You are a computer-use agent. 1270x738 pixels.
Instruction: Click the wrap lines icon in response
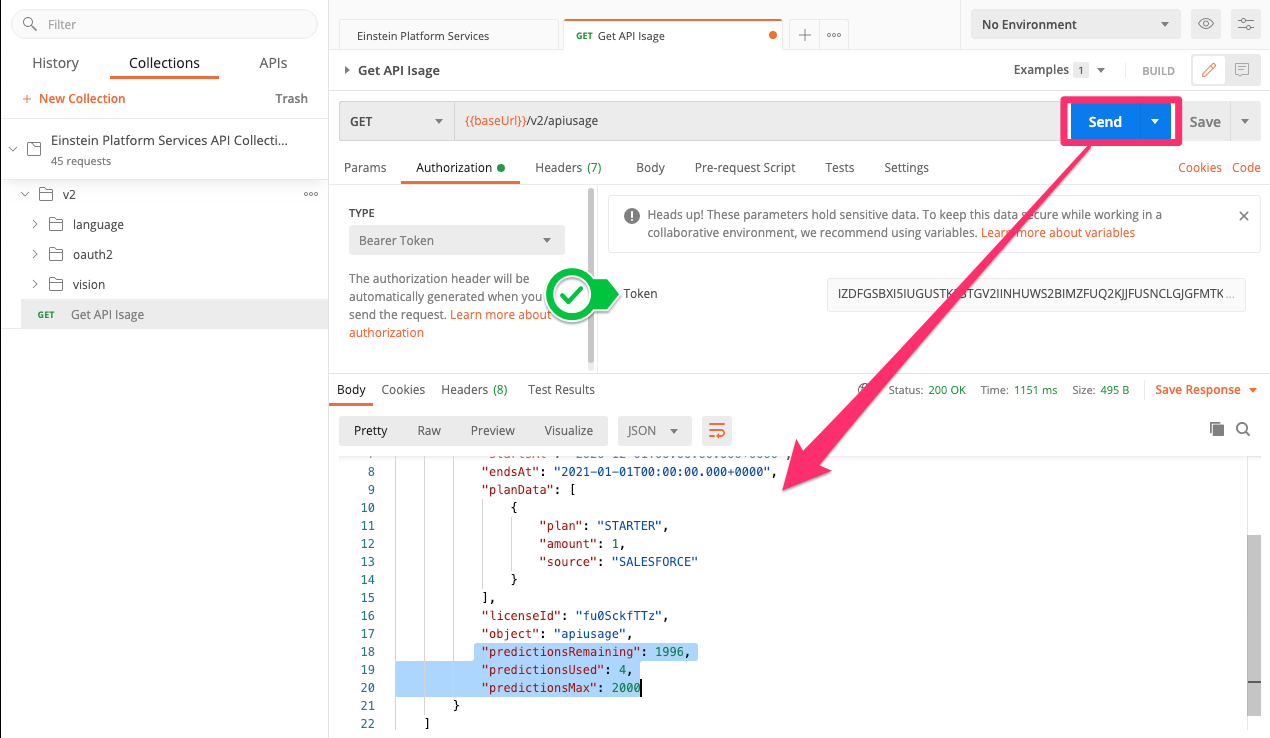click(x=717, y=431)
